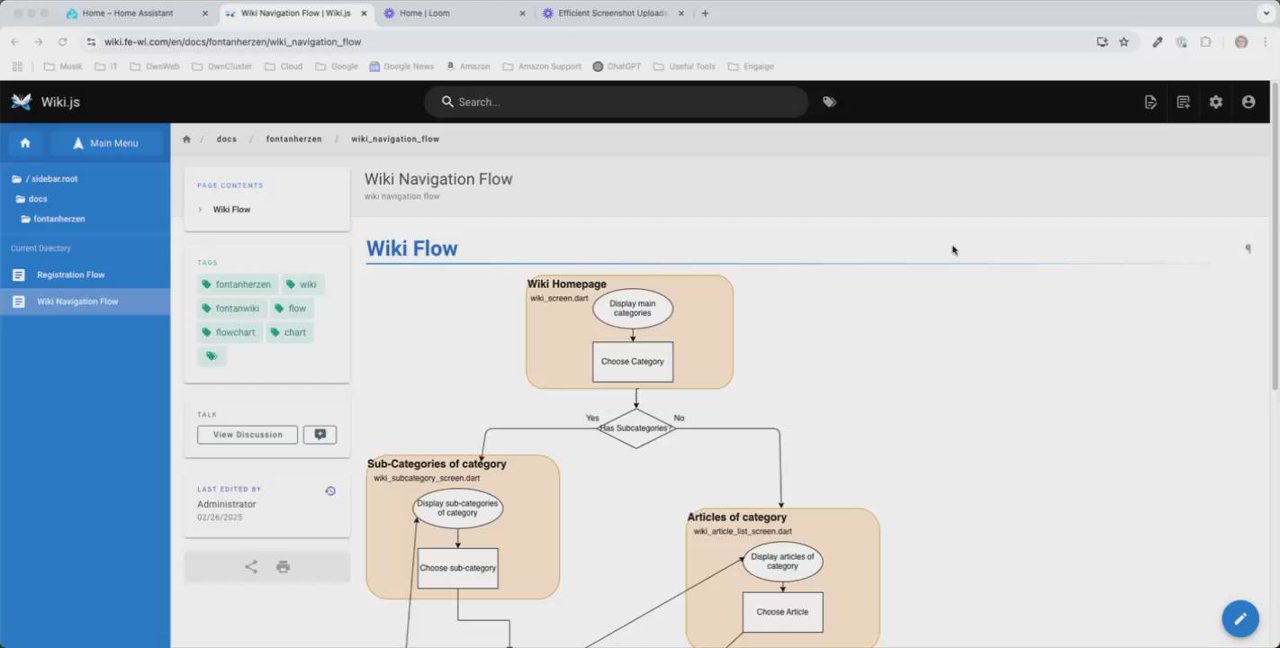The height and width of the screenshot is (648, 1280).
Task: Focus the Wiki.js search field
Action: [616, 102]
